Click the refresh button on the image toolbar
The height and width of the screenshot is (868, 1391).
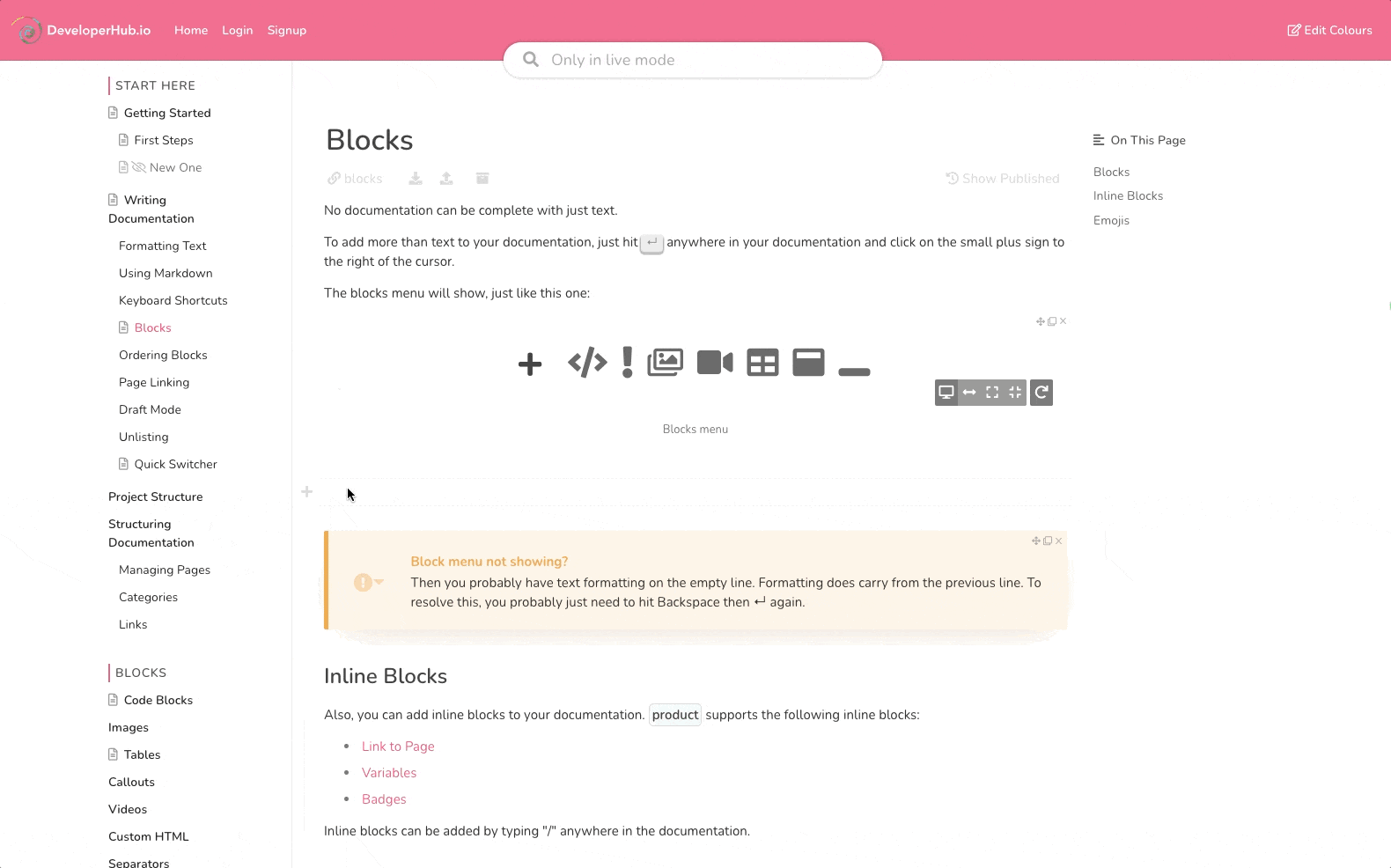(x=1041, y=393)
